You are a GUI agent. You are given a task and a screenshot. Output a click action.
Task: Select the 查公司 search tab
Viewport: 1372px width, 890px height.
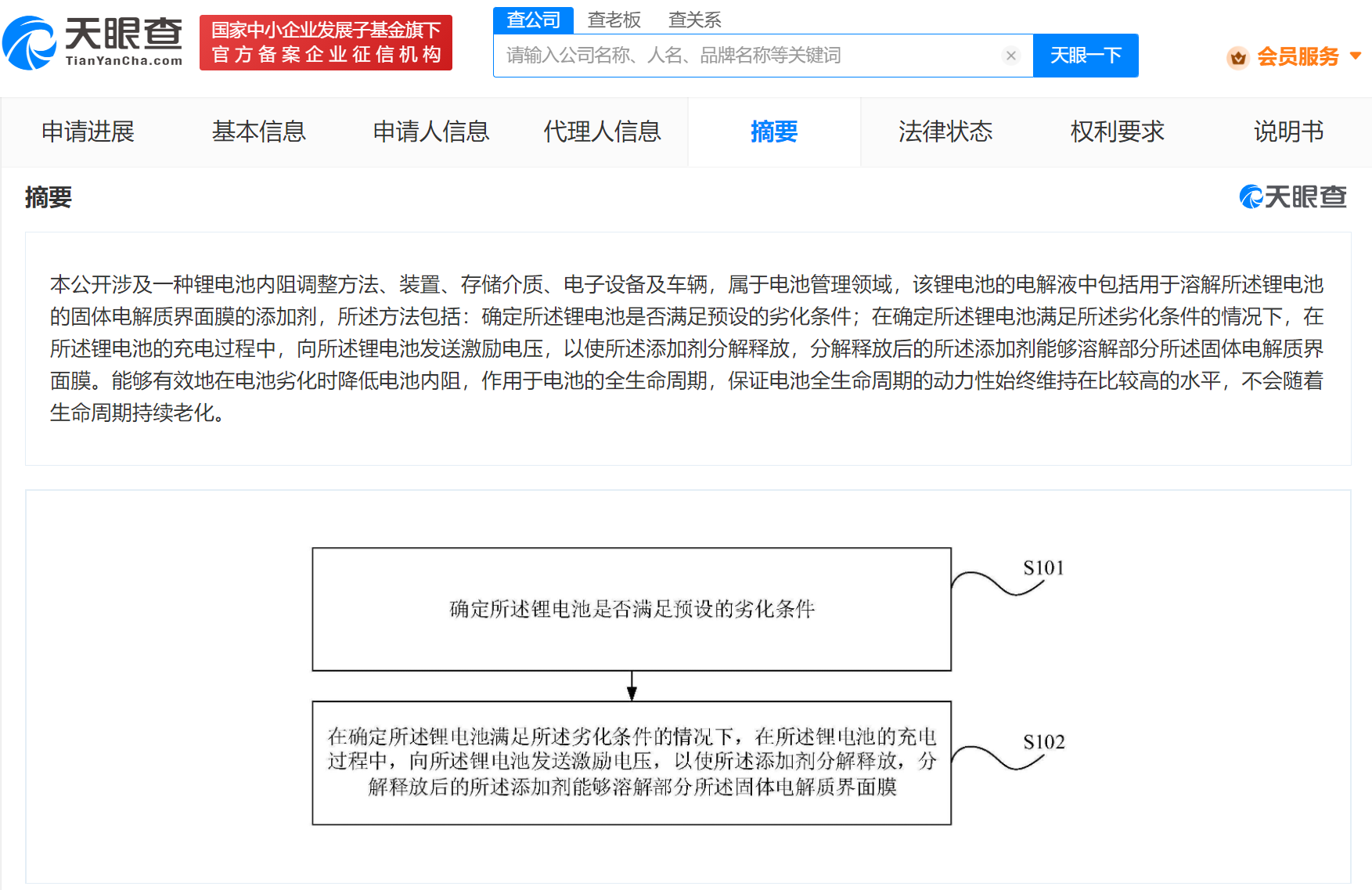coord(533,20)
